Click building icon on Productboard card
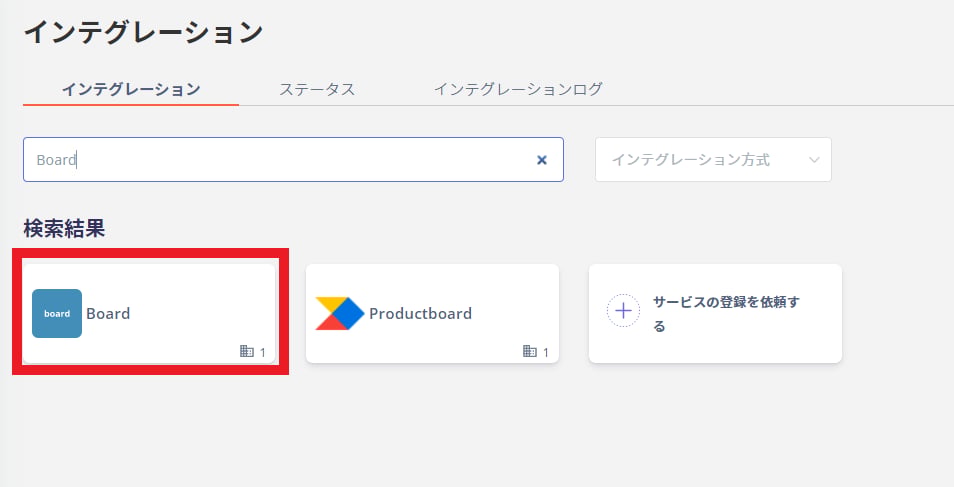This screenshot has height=487, width=954. (530, 351)
